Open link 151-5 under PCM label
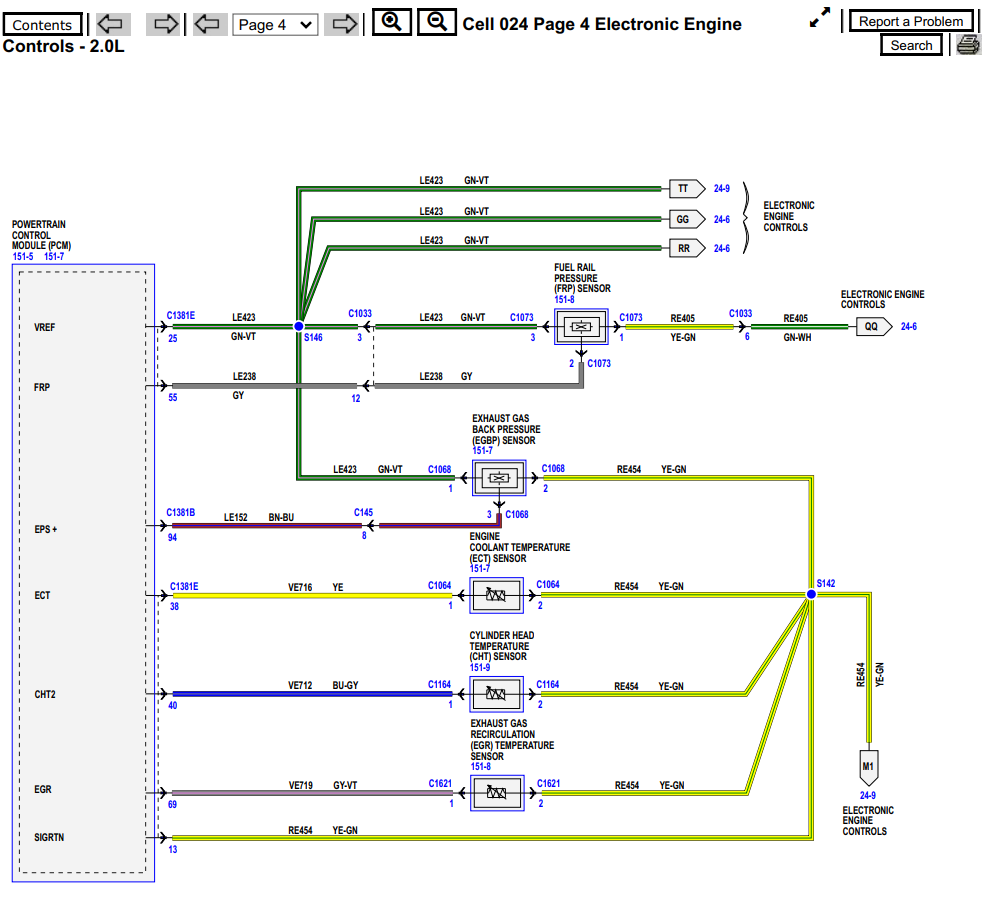Viewport: 986px width, 913px height. [x=21, y=255]
